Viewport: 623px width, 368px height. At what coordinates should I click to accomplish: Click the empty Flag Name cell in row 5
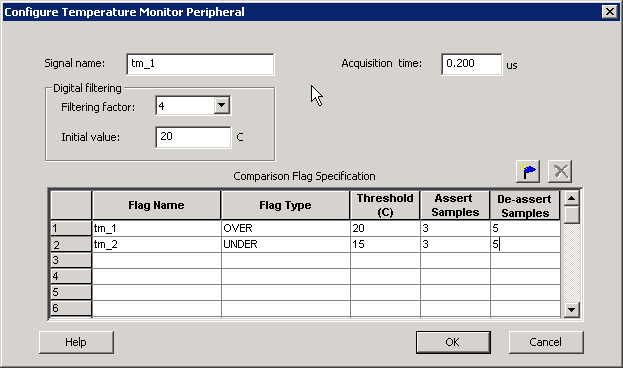tap(157, 292)
